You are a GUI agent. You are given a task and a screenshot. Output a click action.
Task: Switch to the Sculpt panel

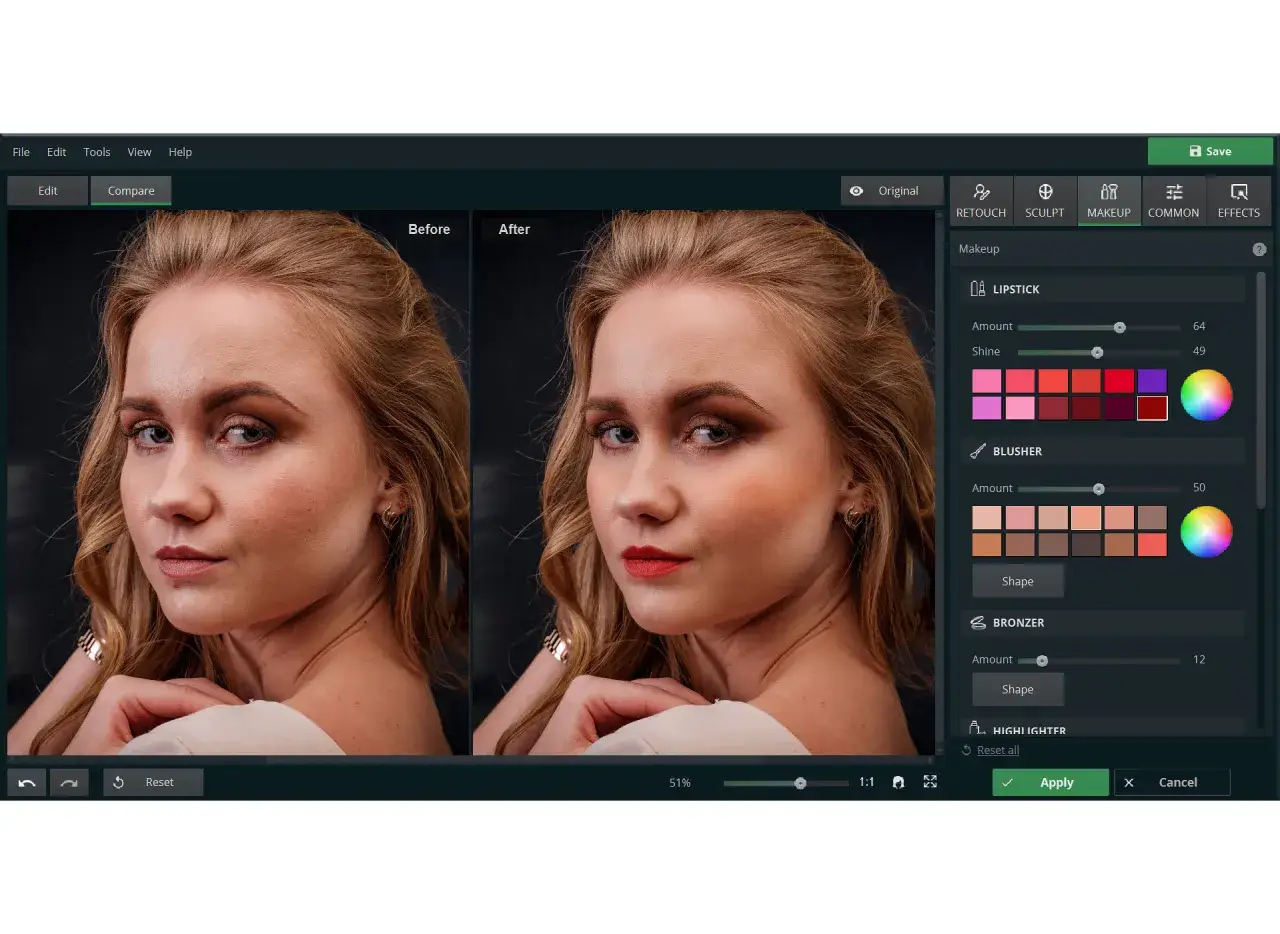(1044, 200)
